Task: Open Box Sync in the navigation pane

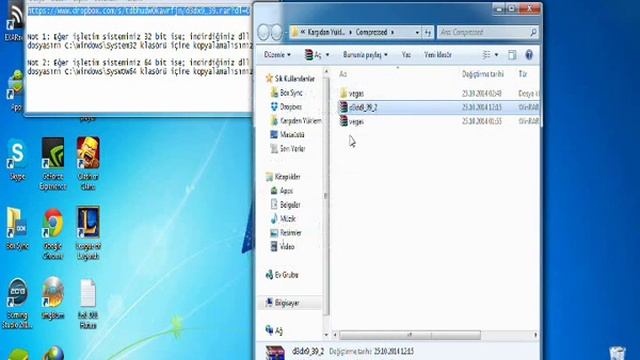Action: coord(287,93)
